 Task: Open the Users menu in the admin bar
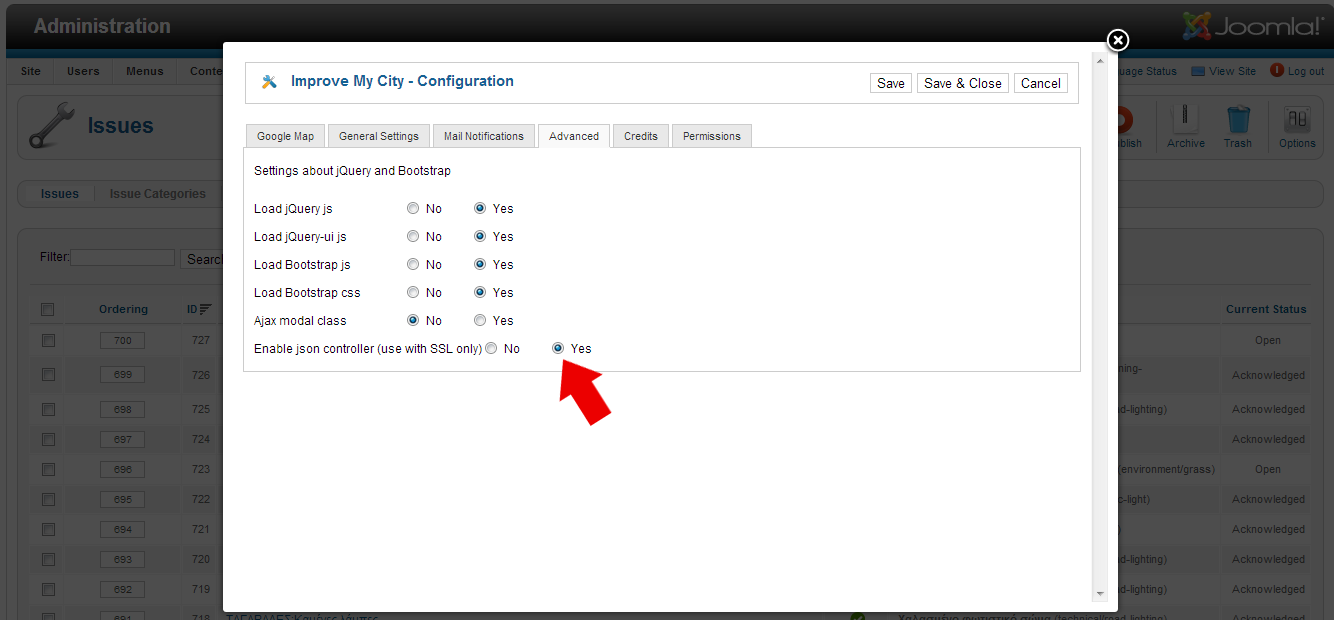(83, 71)
